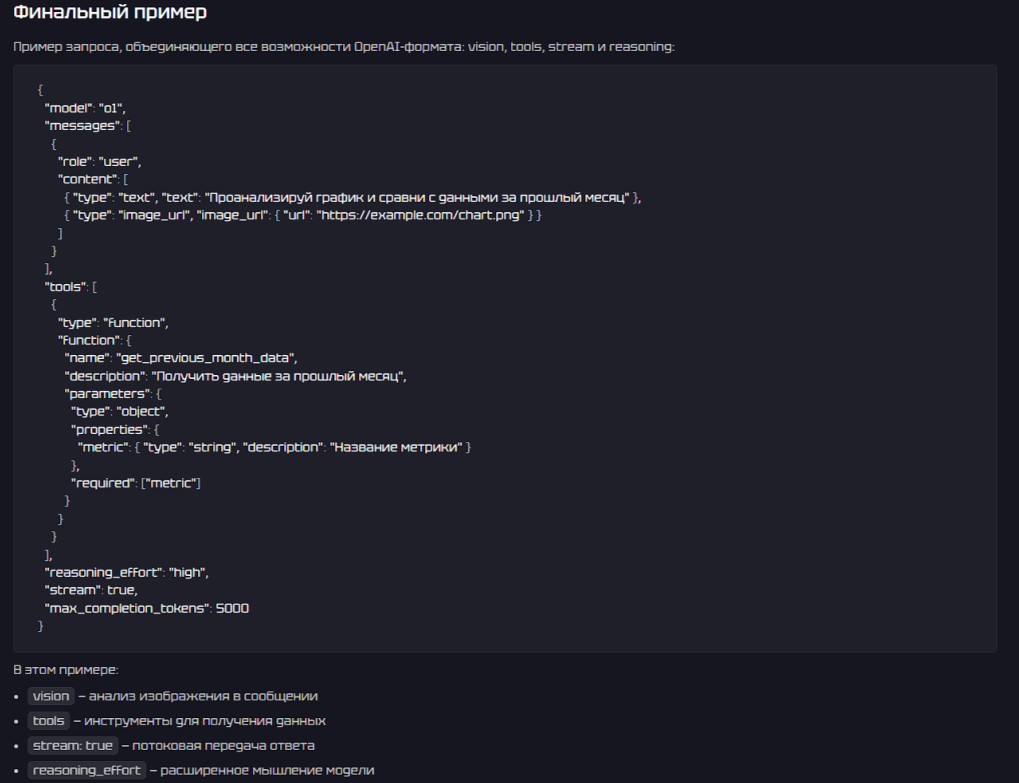Click the "reasoning_effort" badge in the bullet list
Screen dimensions: 1019x783
pos(86,771)
